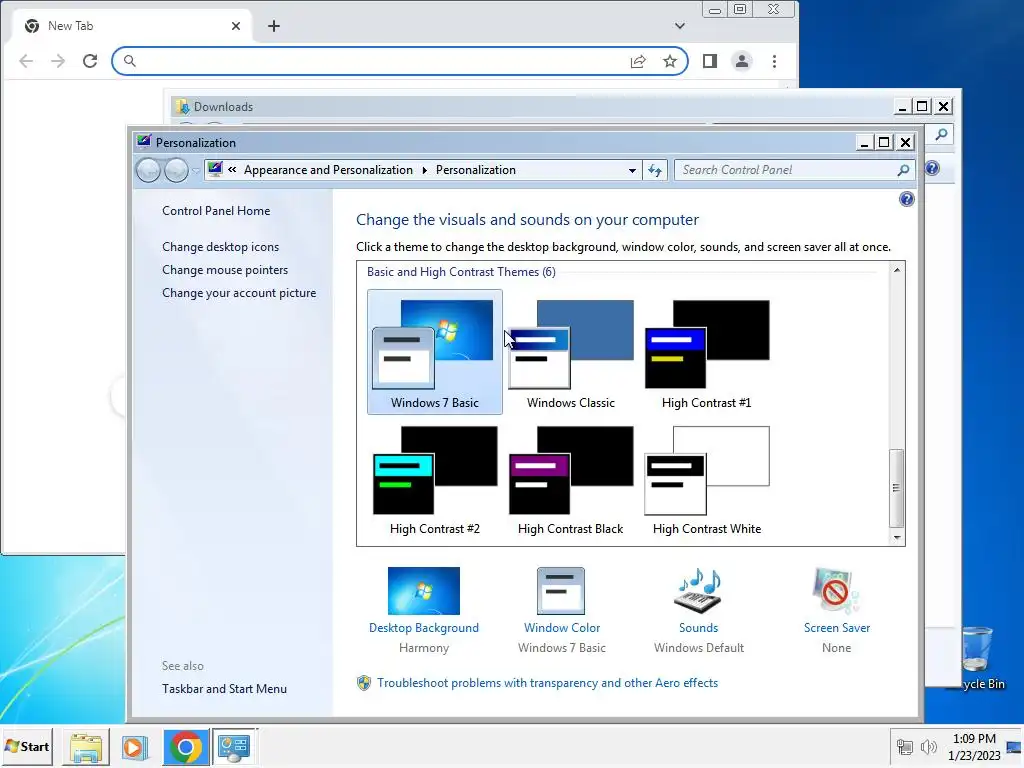
Task: Open the Start menu
Action: pos(27,746)
